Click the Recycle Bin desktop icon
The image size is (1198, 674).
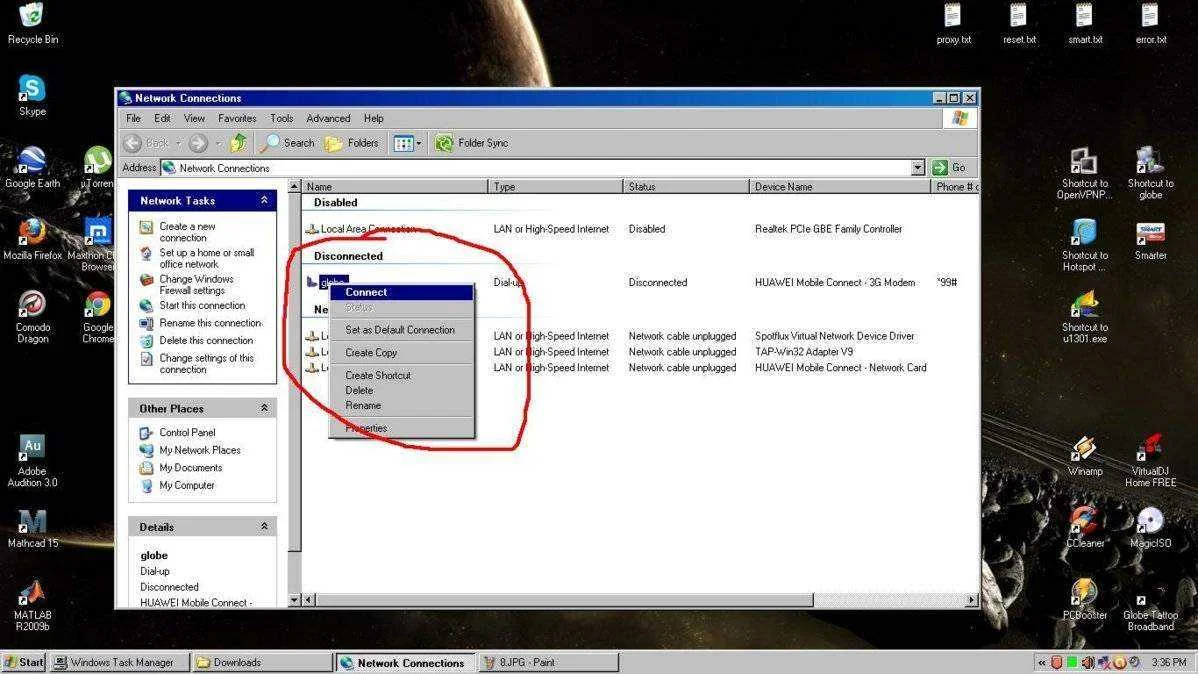point(32,24)
